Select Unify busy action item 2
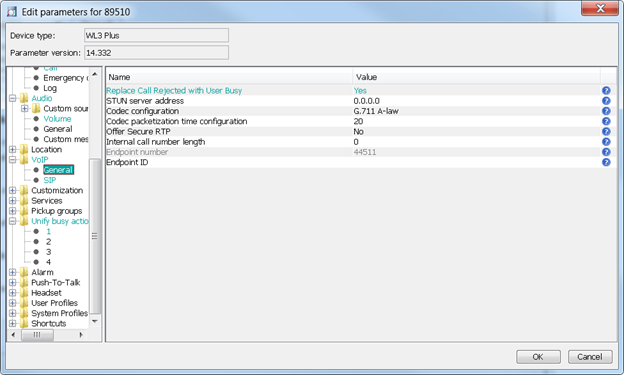Viewport: 624px width, 375px height. (48, 242)
